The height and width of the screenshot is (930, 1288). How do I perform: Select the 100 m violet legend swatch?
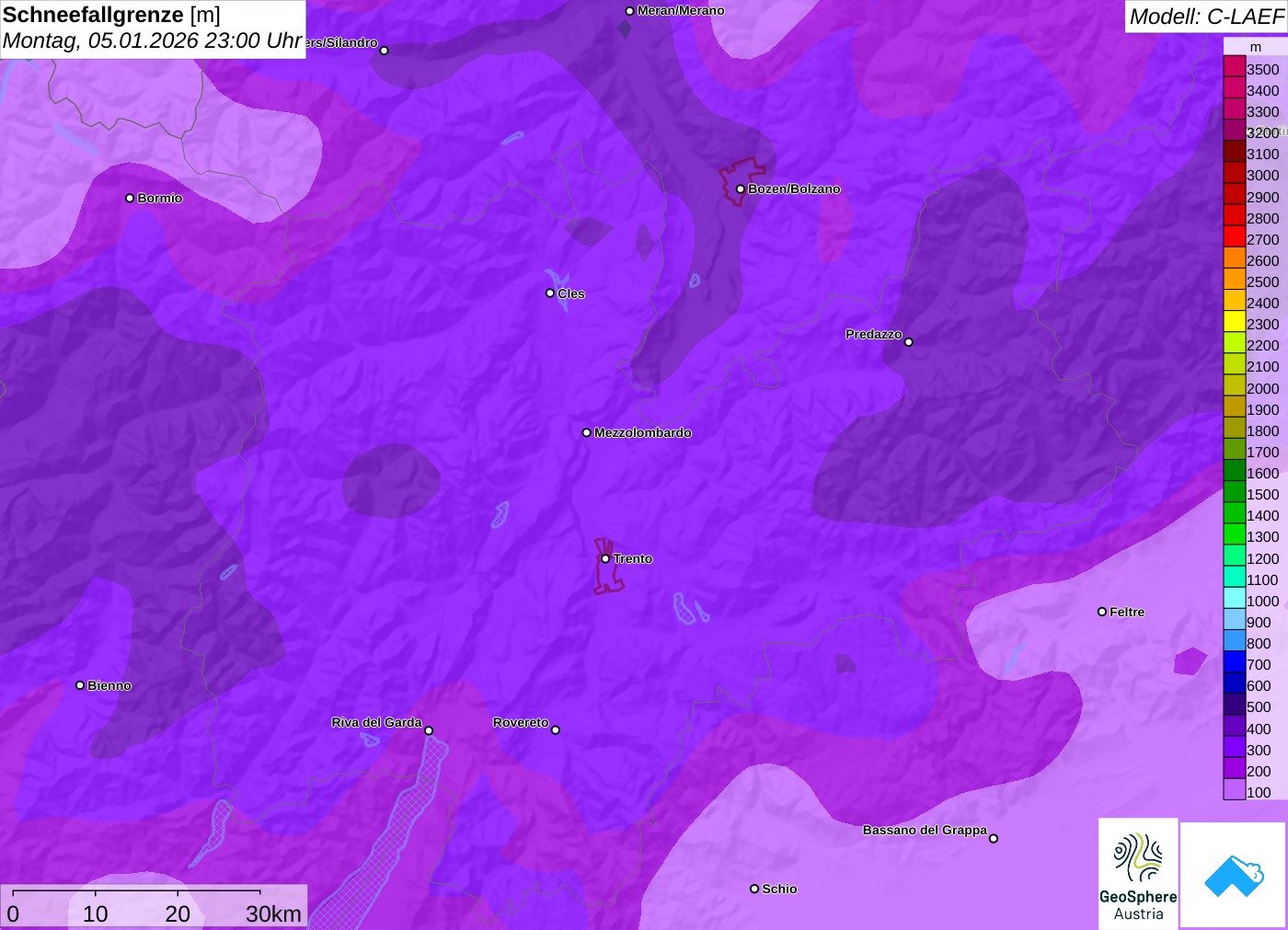pos(1235,789)
